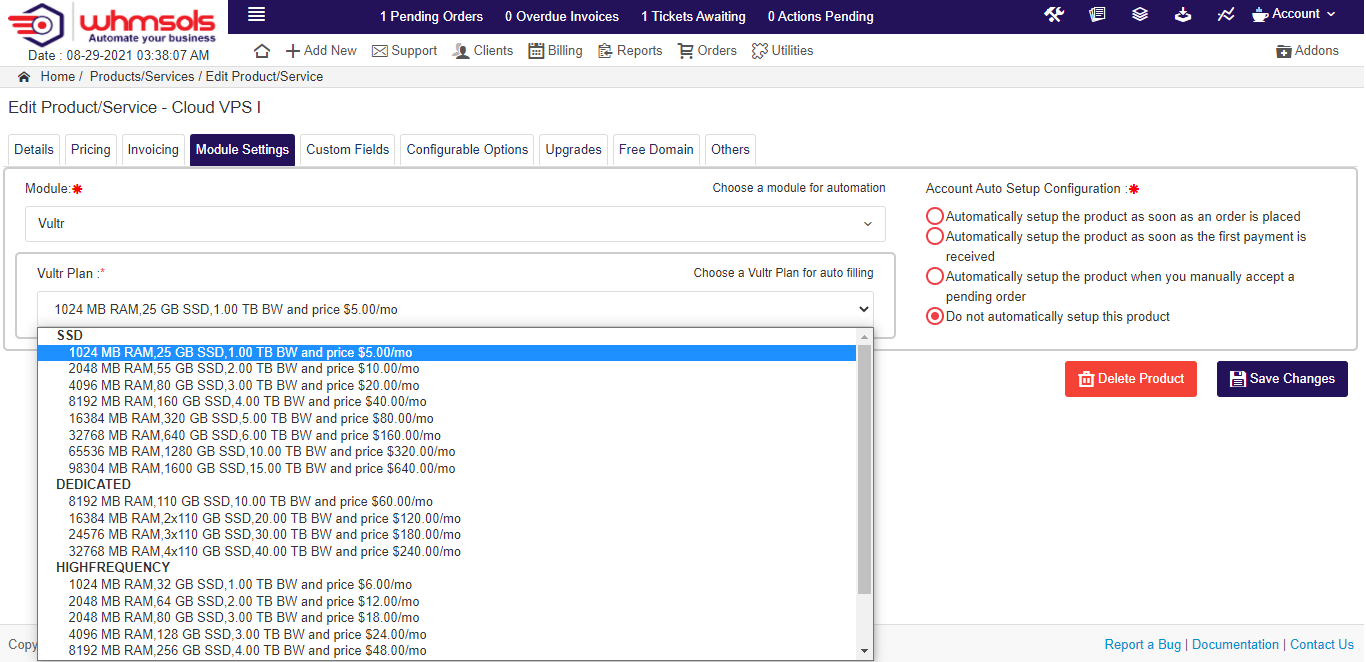Go to dashboard via the house icon

tap(262, 51)
